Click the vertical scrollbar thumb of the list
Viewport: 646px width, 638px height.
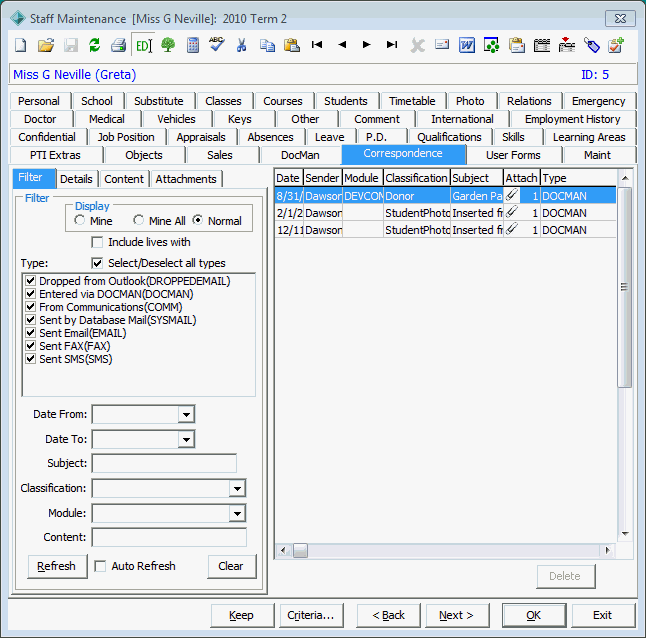click(625, 287)
